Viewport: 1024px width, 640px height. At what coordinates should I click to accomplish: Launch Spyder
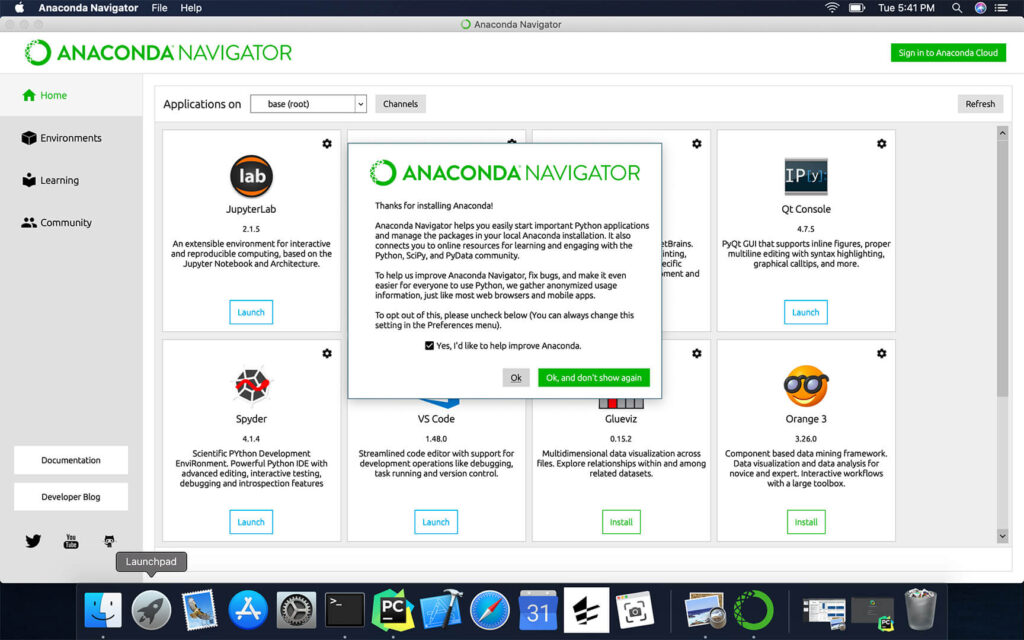click(251, 522)
